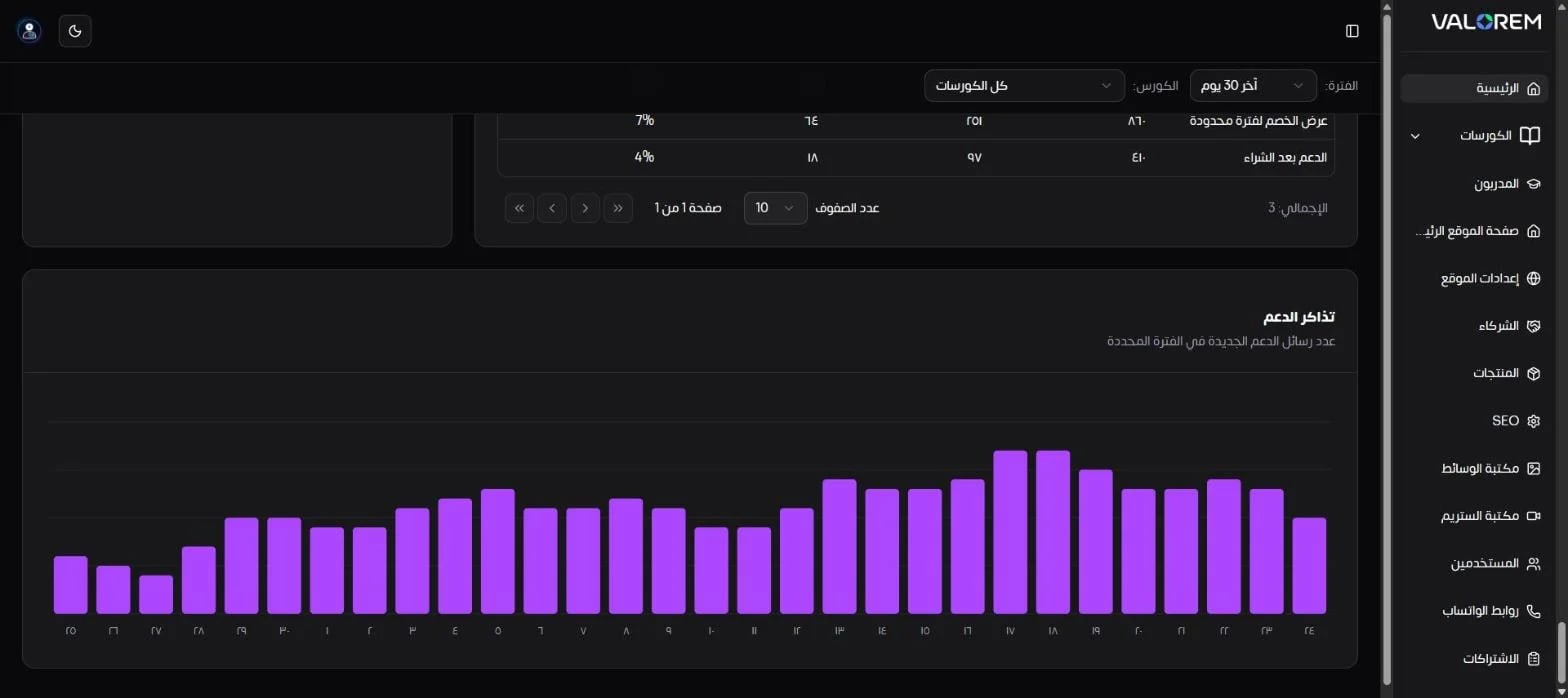Click the تذاكر الدعم chart title
This screenshot has width=1568, height=698.
(1298, 317)
